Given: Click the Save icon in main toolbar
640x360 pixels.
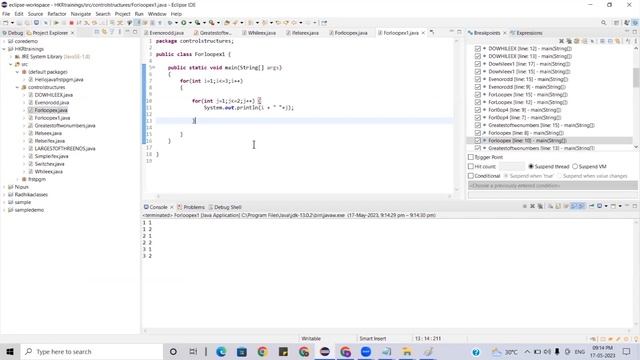Looking at the screenshot, I should click(19, 23).
